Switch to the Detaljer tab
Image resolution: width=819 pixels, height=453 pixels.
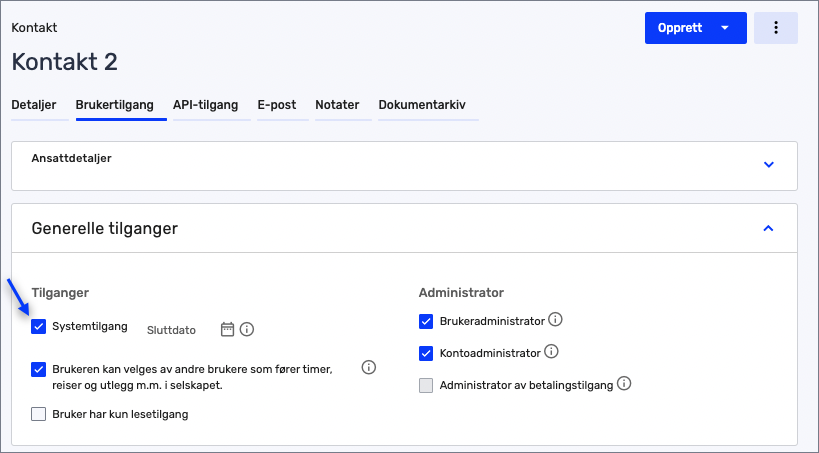tap(35, 105)
